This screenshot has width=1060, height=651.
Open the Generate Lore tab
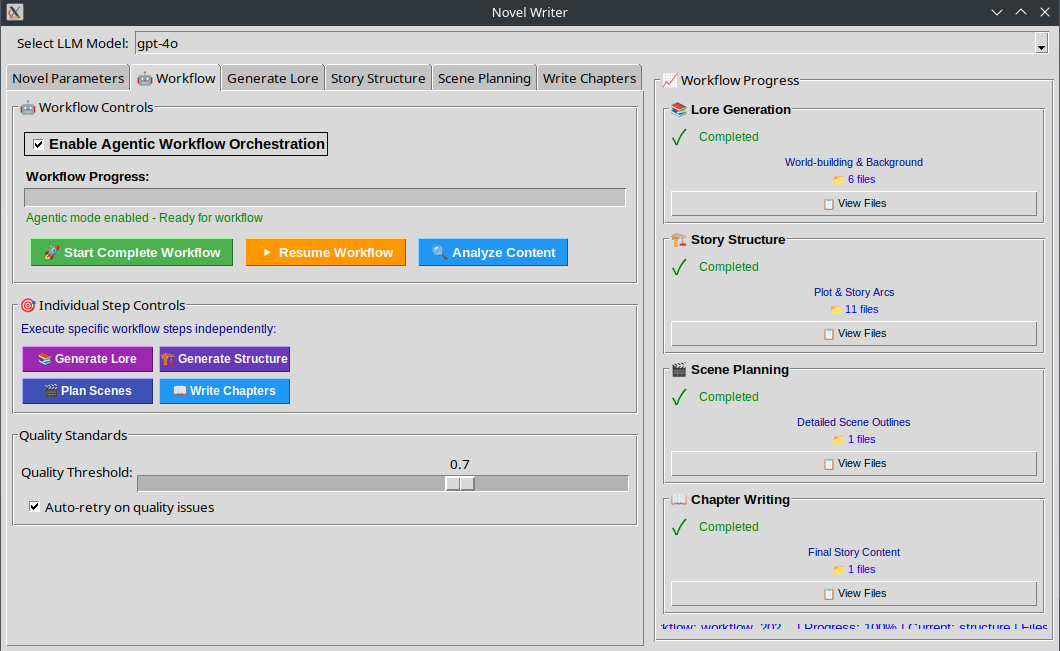pos(272,78)
